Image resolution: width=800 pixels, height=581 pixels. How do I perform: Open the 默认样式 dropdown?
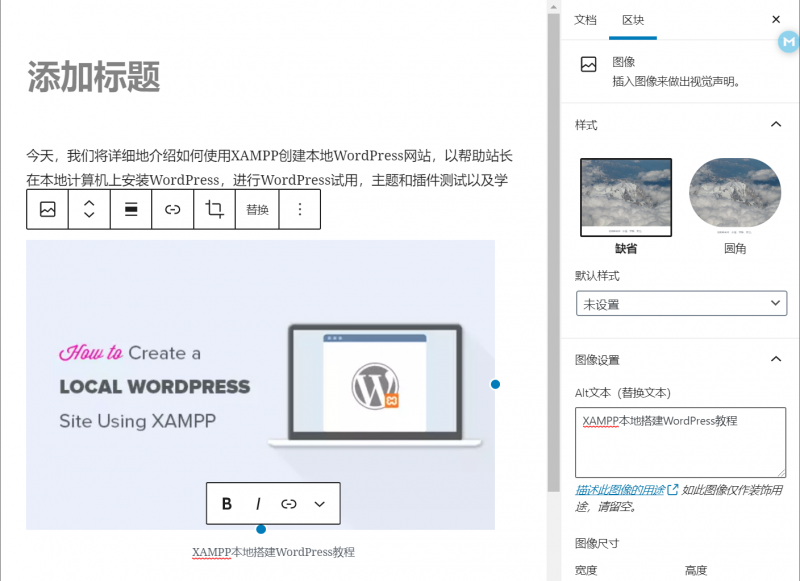[681, 304]
